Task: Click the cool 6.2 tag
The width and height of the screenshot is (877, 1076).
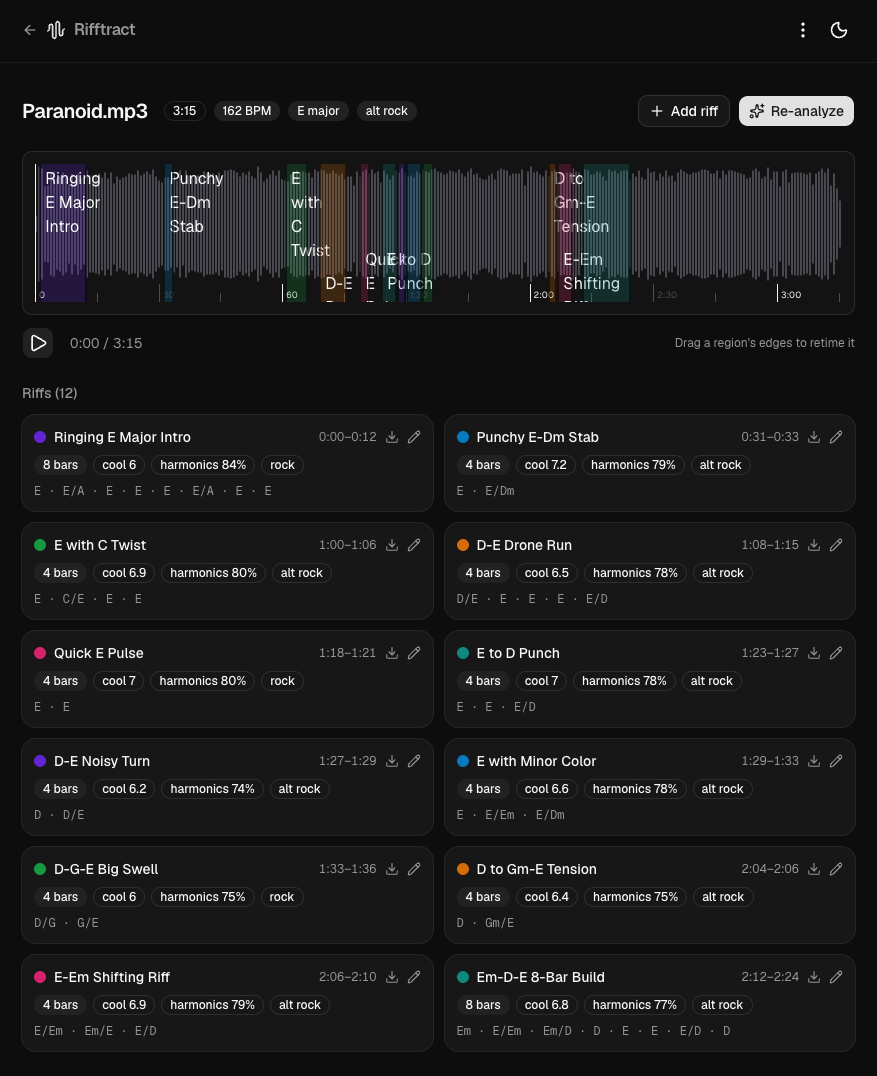Action: (x=124, y=789)
